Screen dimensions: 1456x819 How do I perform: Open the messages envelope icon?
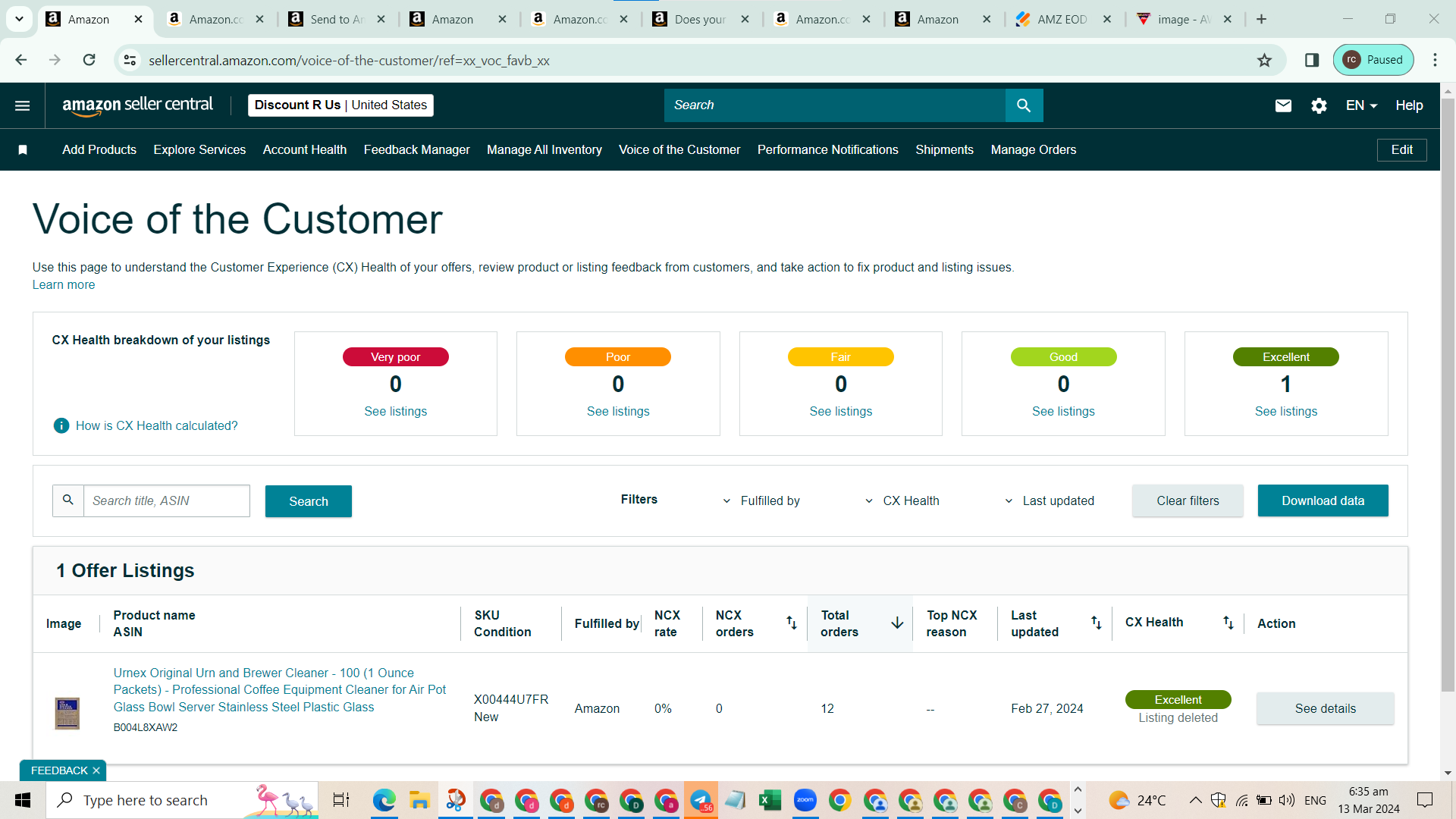click(1283, 105)
